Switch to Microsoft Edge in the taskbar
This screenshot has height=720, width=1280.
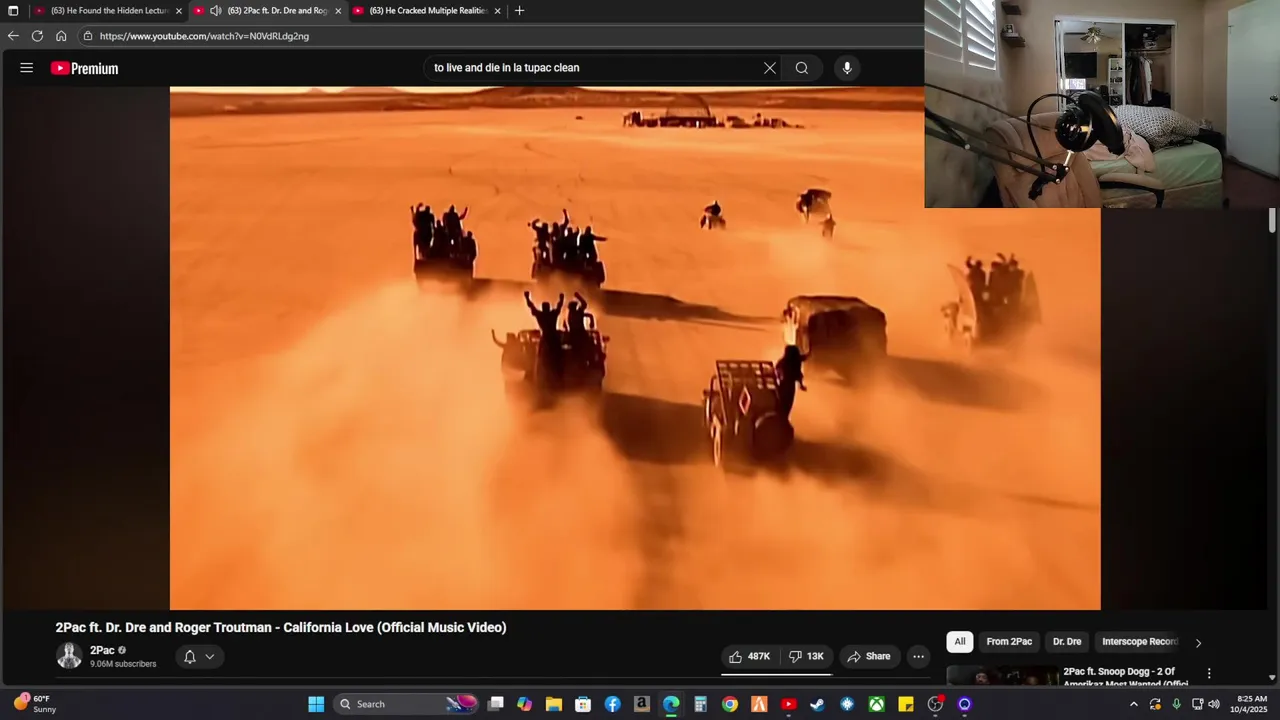click(671, 704)
